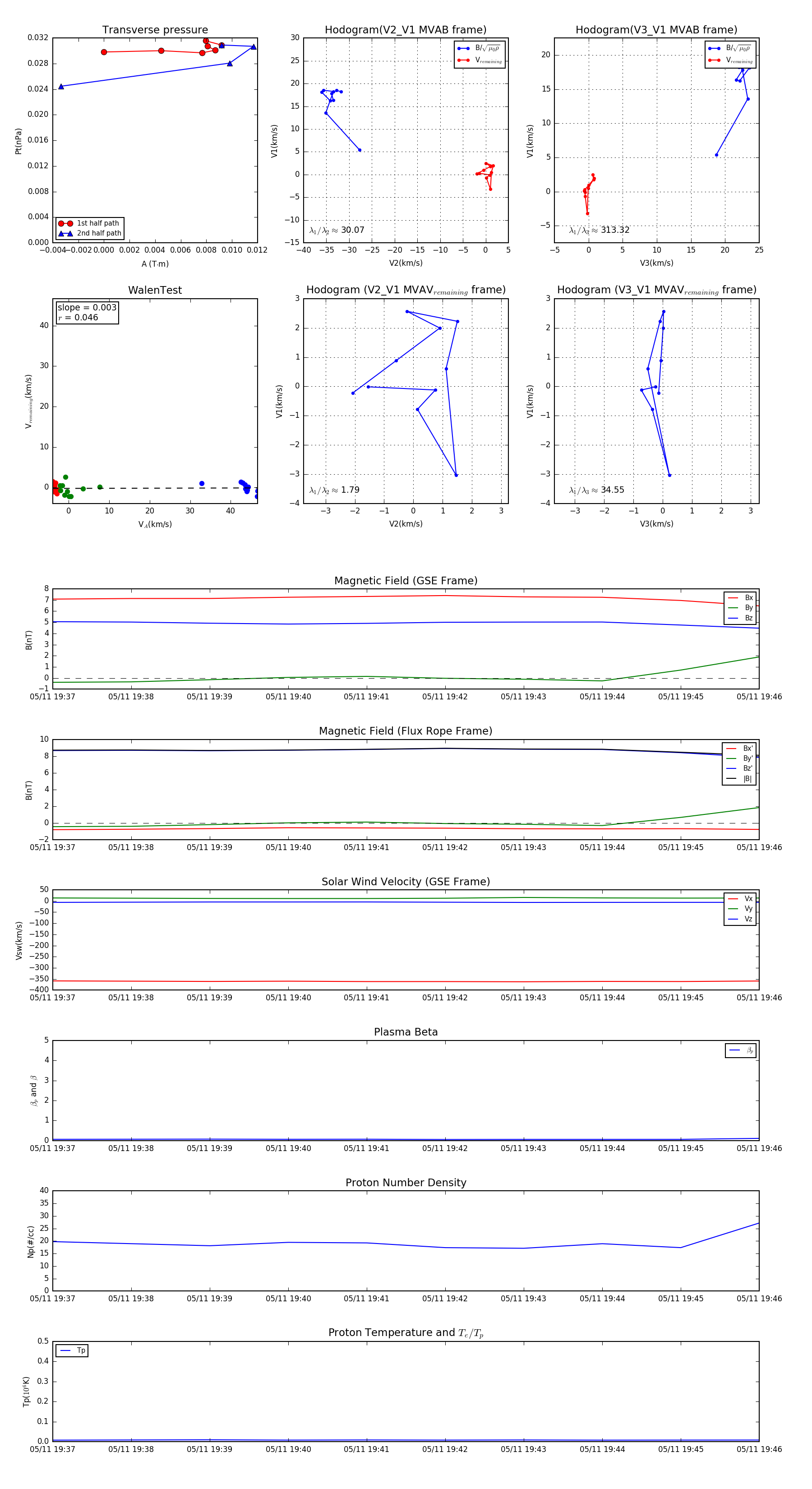
Task: Select the "Vz" solar wind legend entry
Action: coord(740,919)
